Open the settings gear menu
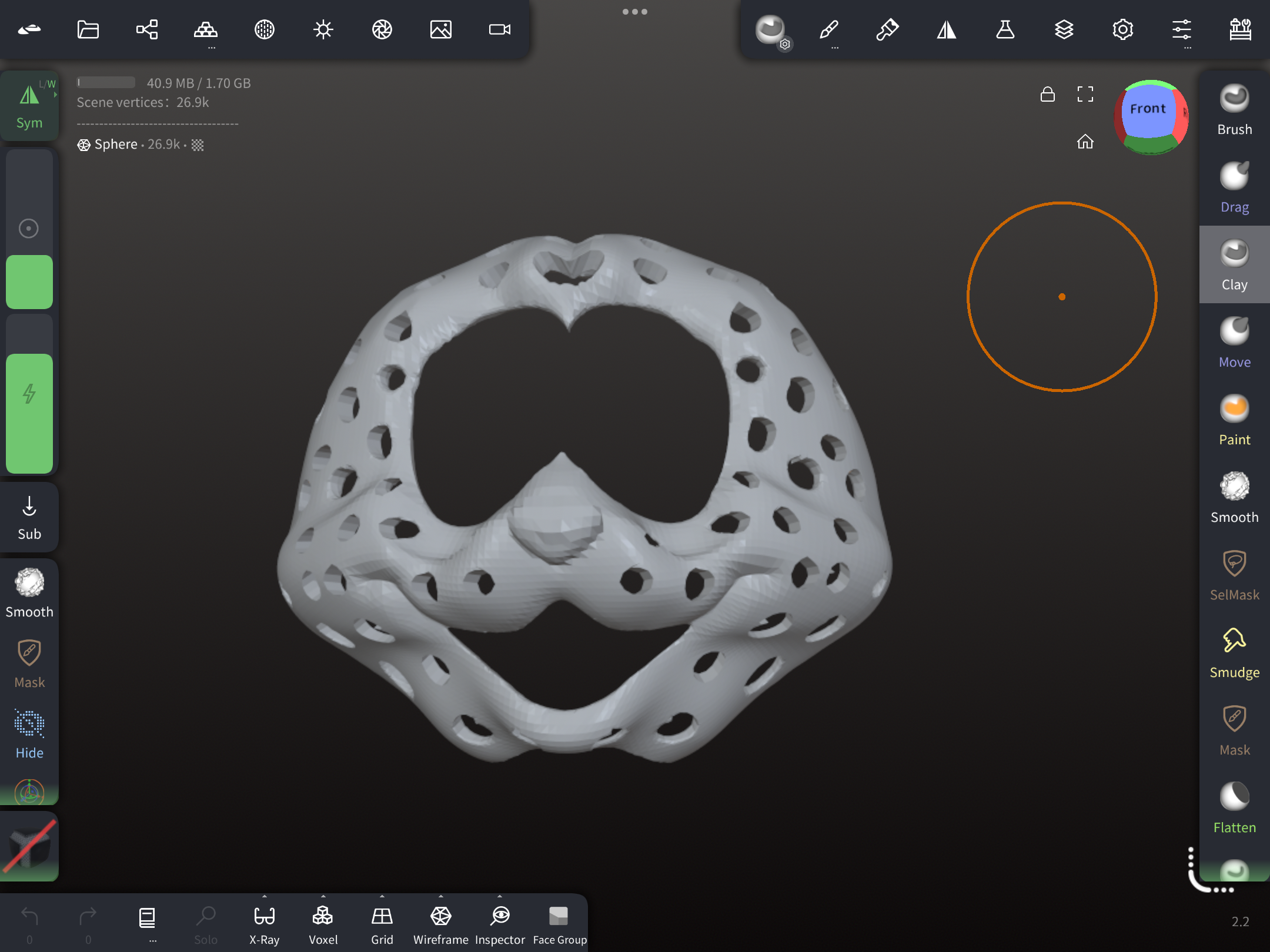This screenshot has height=952, width=1270. coord(1123,29)
